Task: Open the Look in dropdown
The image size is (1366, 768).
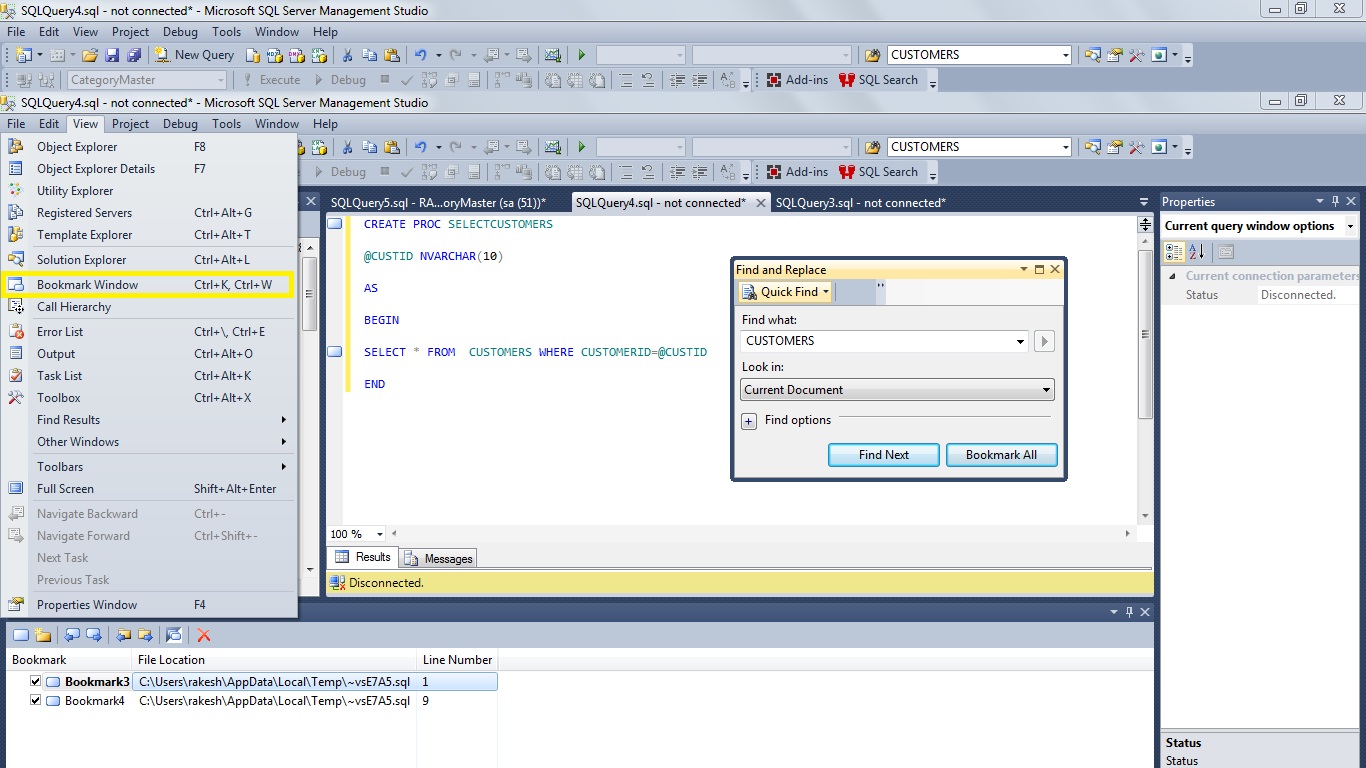Action: [1046, 389]
